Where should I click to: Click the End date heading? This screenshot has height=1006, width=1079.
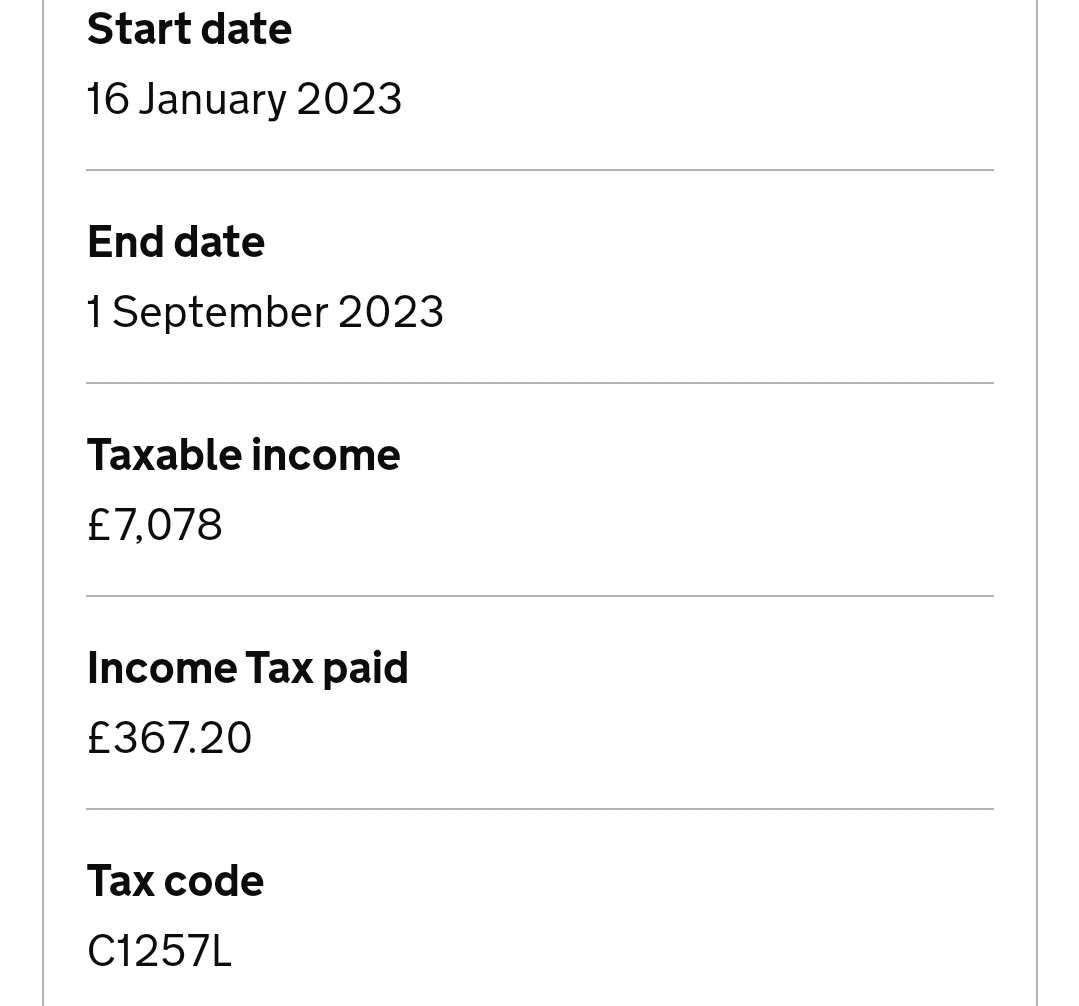tap(176, 242)
